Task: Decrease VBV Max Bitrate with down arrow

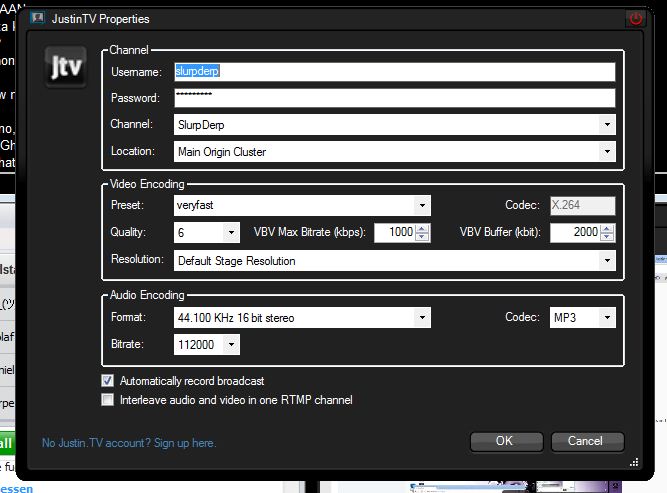Action: [x=422, y=237]
